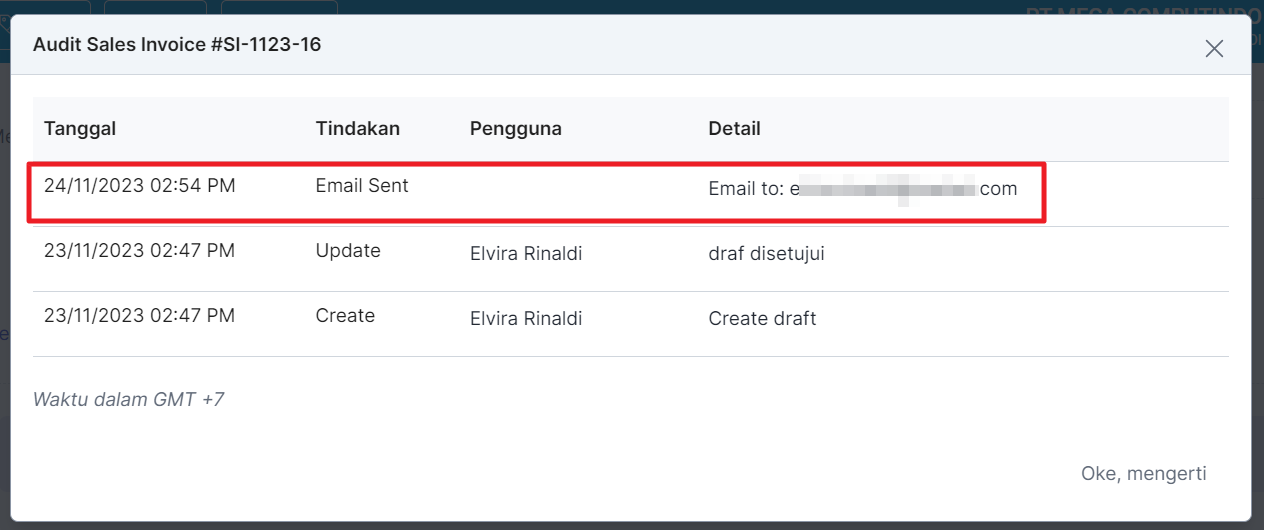Click the Email Sent action entry
1264x530 pixels.
[x=362, y=185]
